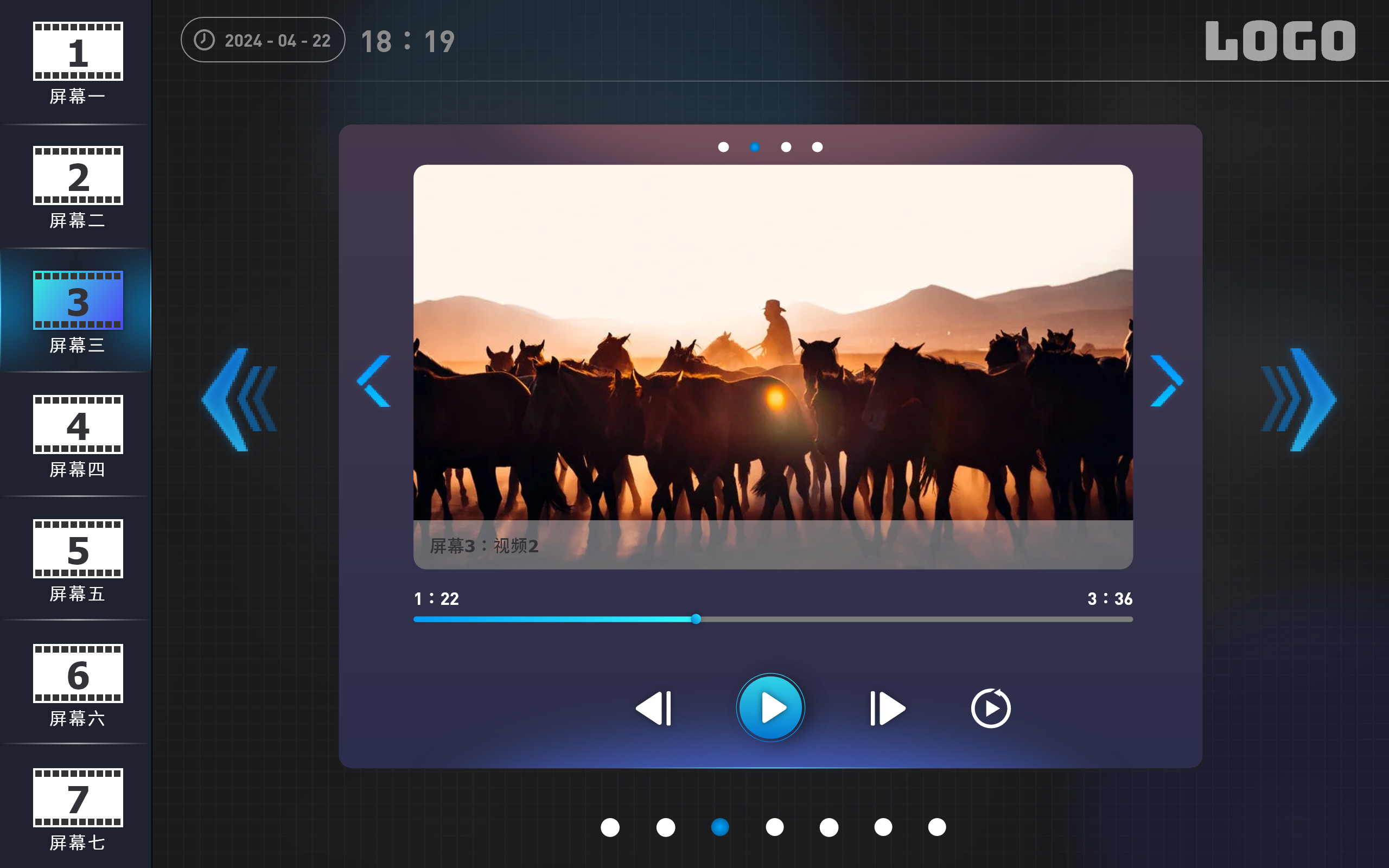Viewport: 1389px width, 868px height.
Task: Select third video indicator dot above player
Action: click(786, 147)
